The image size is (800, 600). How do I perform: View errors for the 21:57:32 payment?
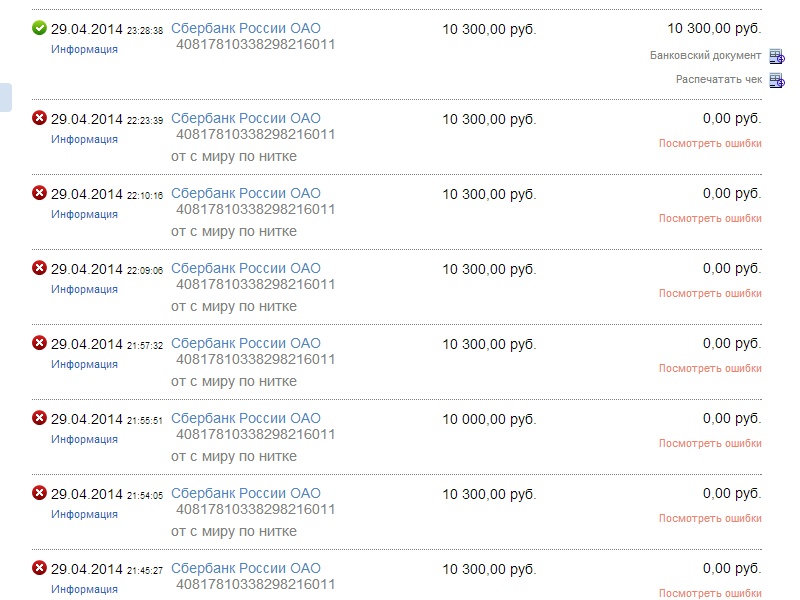[x=710, y=368]
